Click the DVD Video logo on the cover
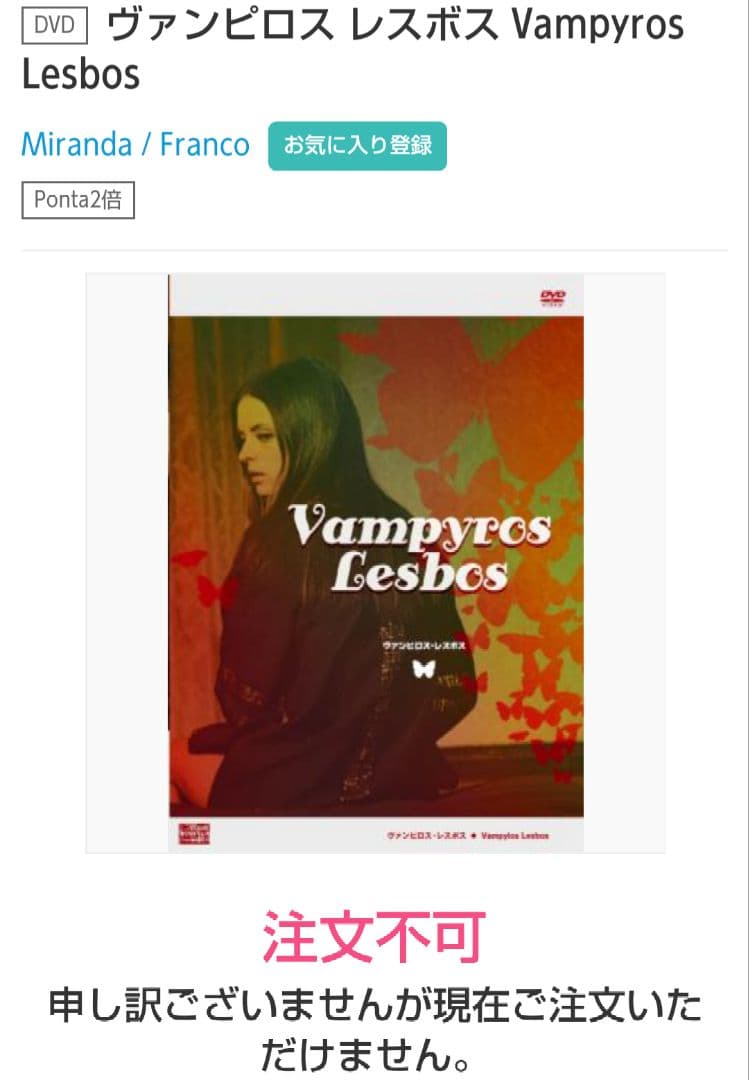The width and height of the screenshot is (749, 1080). (553, 298)
